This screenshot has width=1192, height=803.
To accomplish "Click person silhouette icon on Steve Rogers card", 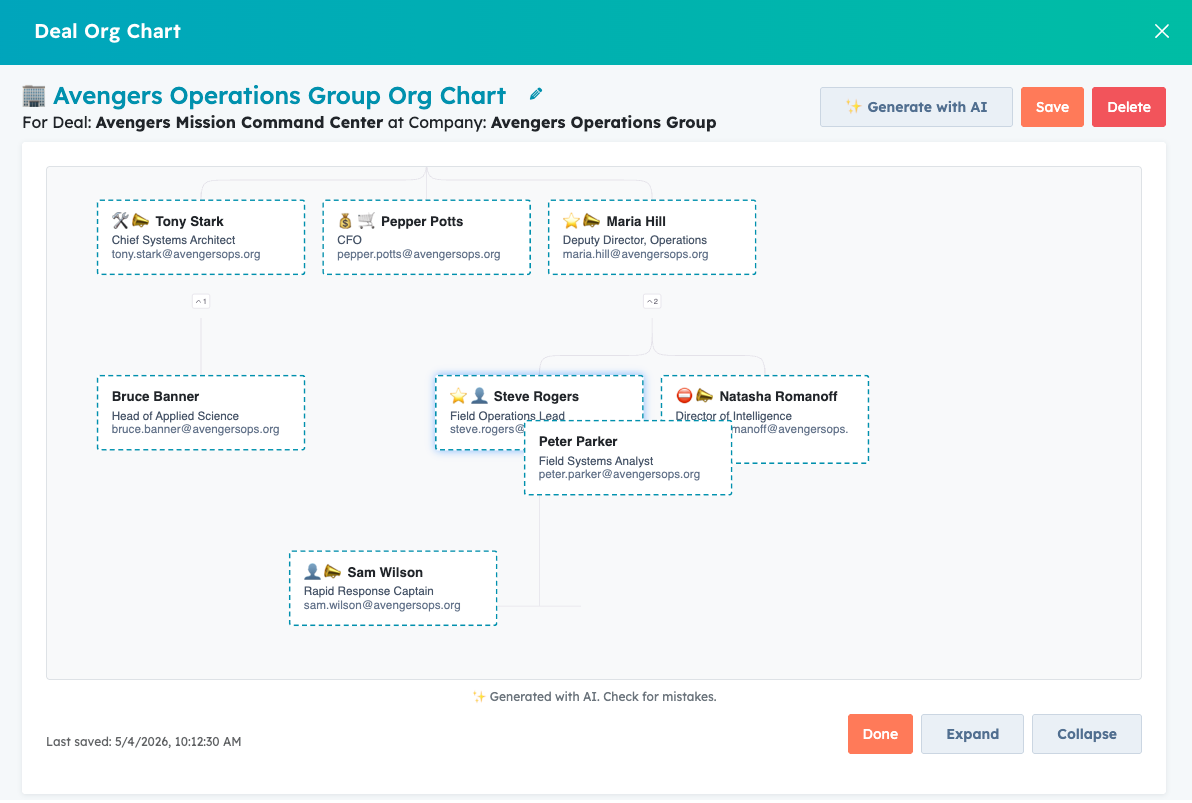I will tap(479, 395).
